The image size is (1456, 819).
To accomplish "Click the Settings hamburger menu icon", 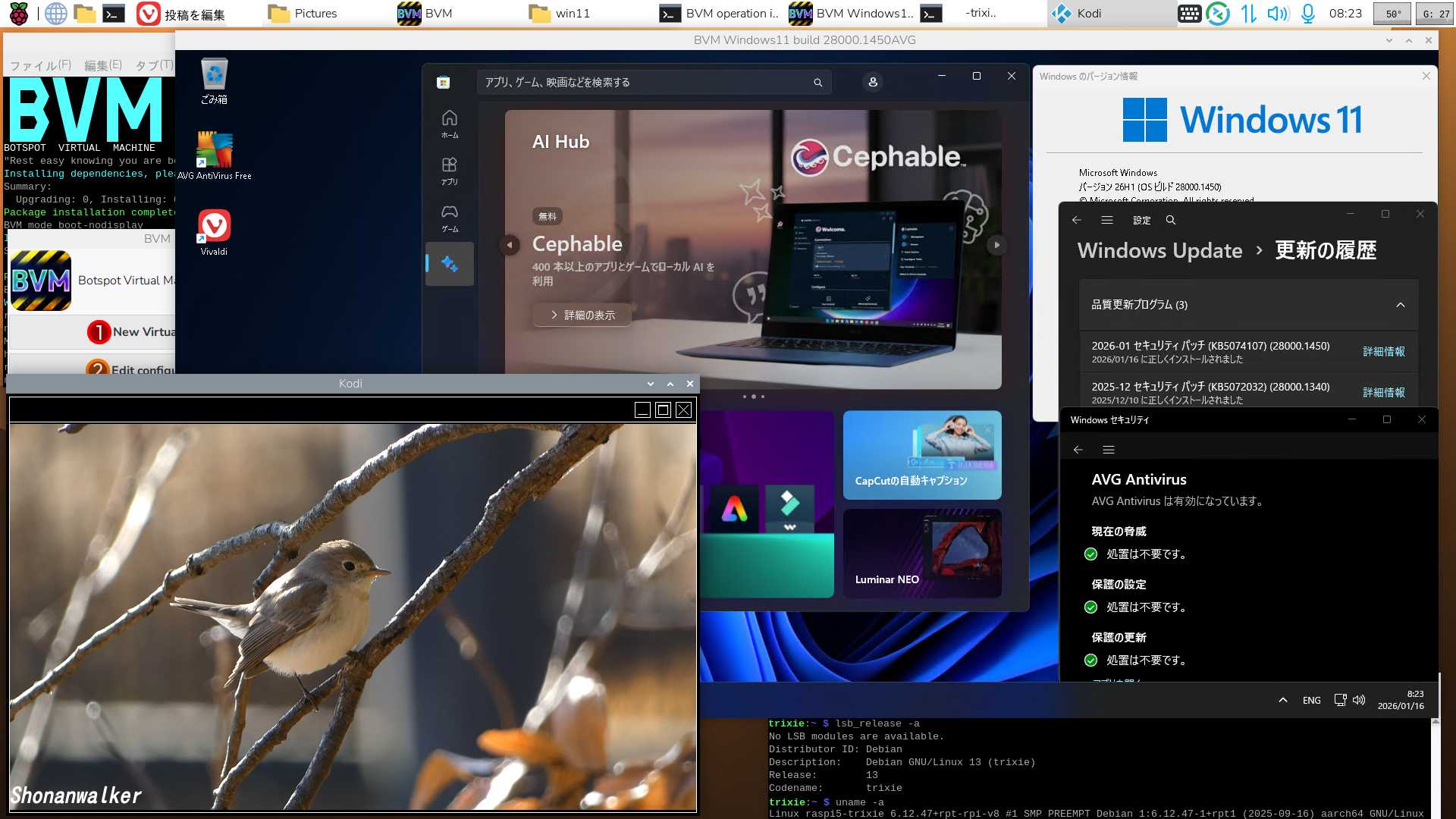I will coord(1107,220).
